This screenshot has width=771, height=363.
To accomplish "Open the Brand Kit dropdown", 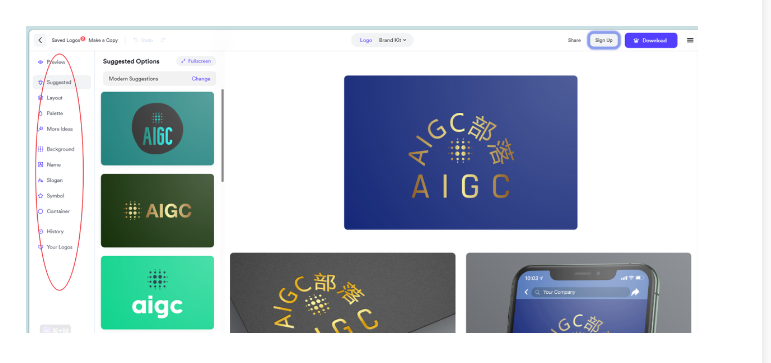I will pyautogui.click(x=392, y=40).
